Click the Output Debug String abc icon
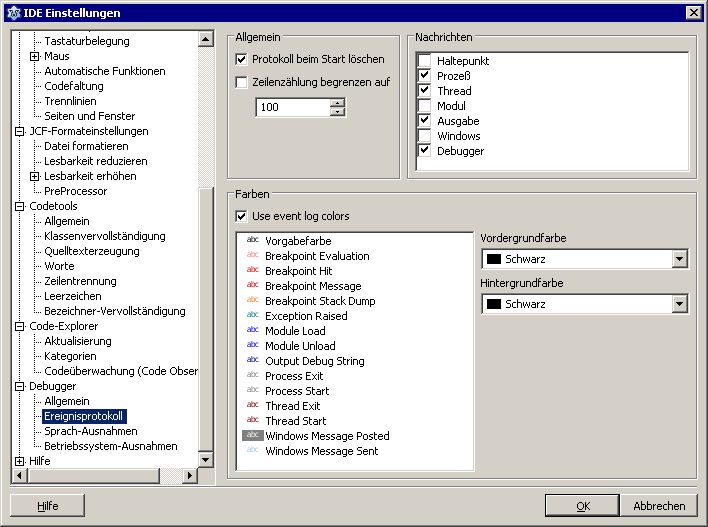 [253, 361]
